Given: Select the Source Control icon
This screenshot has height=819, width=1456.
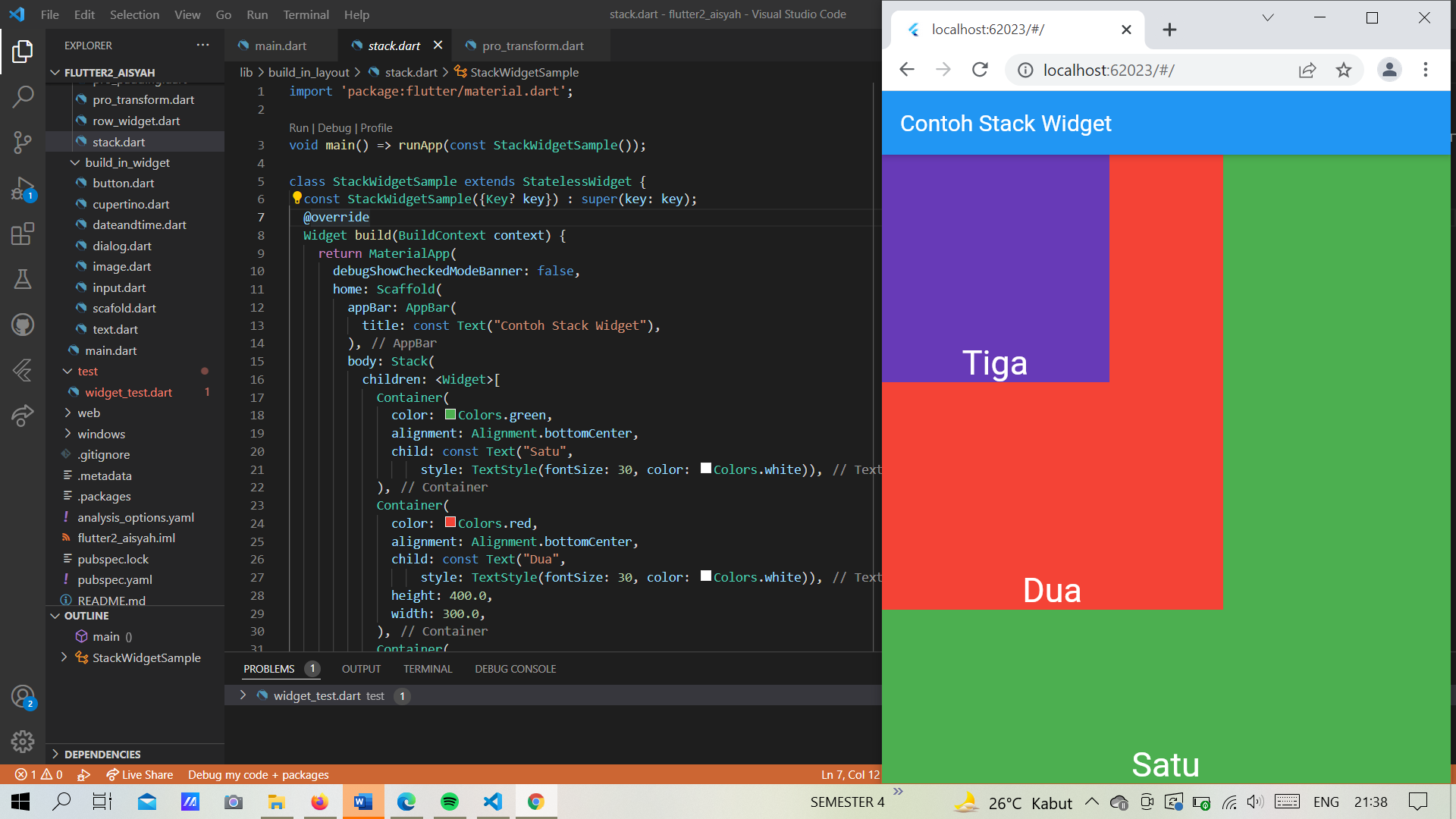Looking at the screenshot, I should tap(24, 143).
